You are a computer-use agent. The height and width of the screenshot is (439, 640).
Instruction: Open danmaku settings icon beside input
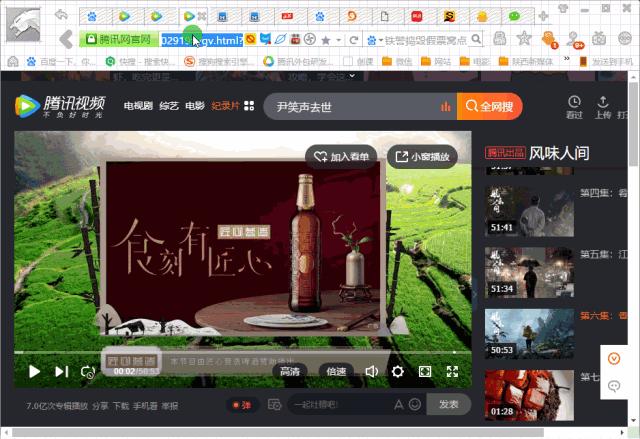(x=274, y=405)
